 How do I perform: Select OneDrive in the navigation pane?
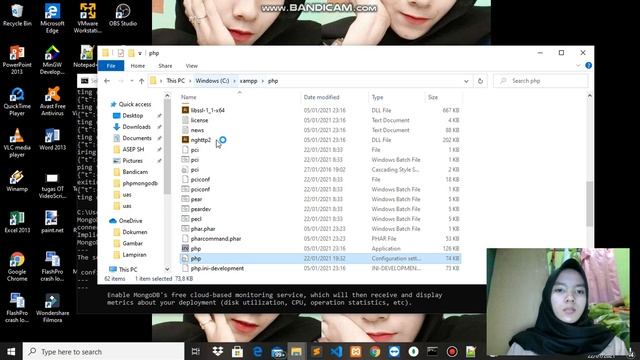[x=130, y=220]
